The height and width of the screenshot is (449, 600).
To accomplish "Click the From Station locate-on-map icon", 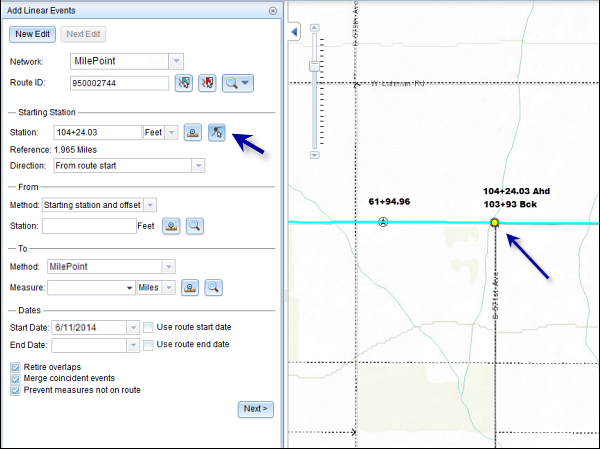I will pos(171,226).
